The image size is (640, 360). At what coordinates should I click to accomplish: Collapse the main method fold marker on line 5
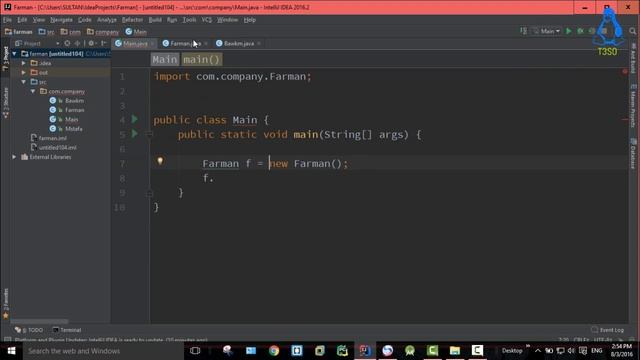[x=149, y=134]
